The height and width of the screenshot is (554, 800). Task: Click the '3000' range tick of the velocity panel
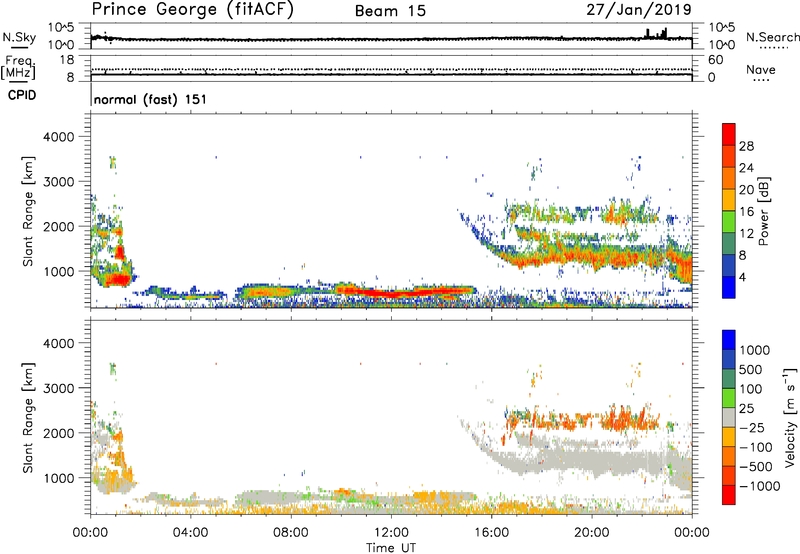tap(58, 388)
